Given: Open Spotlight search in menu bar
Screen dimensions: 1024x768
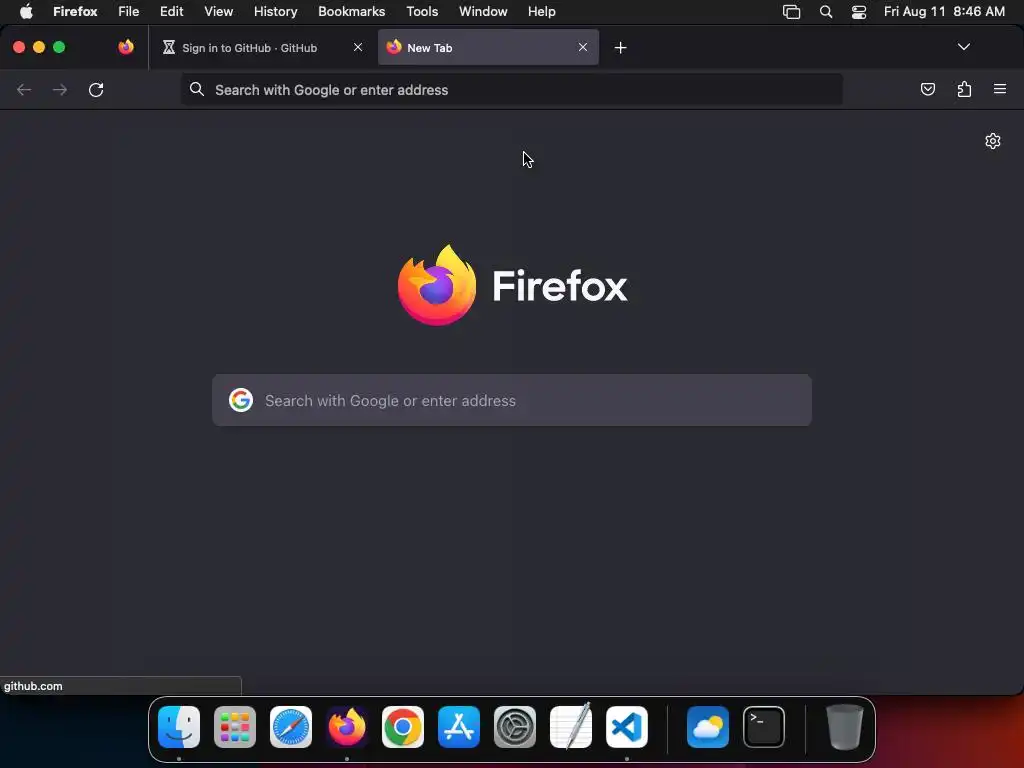Looking at the screenshot, I should click(825, 12).
